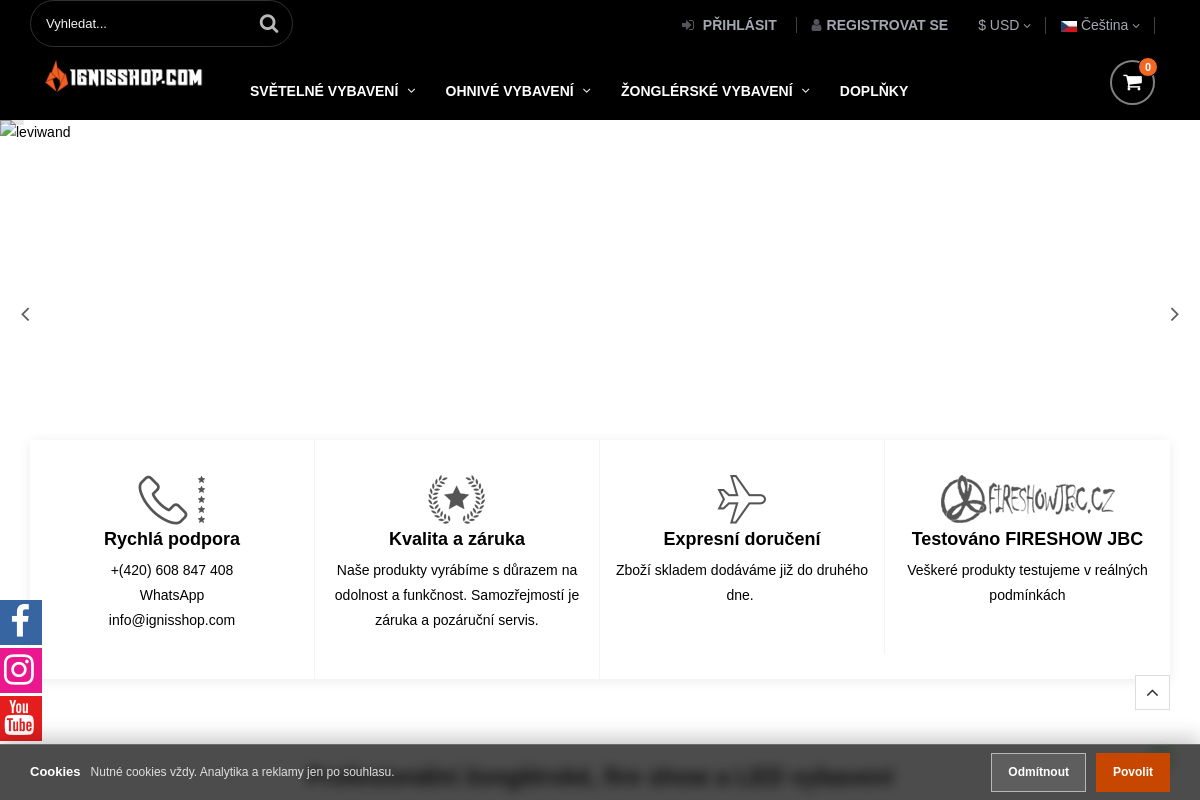This screenshot has width=1200, height=800.
Task: Click the scroll-to-top arrow button
Action: click(x=1152, y=692)
